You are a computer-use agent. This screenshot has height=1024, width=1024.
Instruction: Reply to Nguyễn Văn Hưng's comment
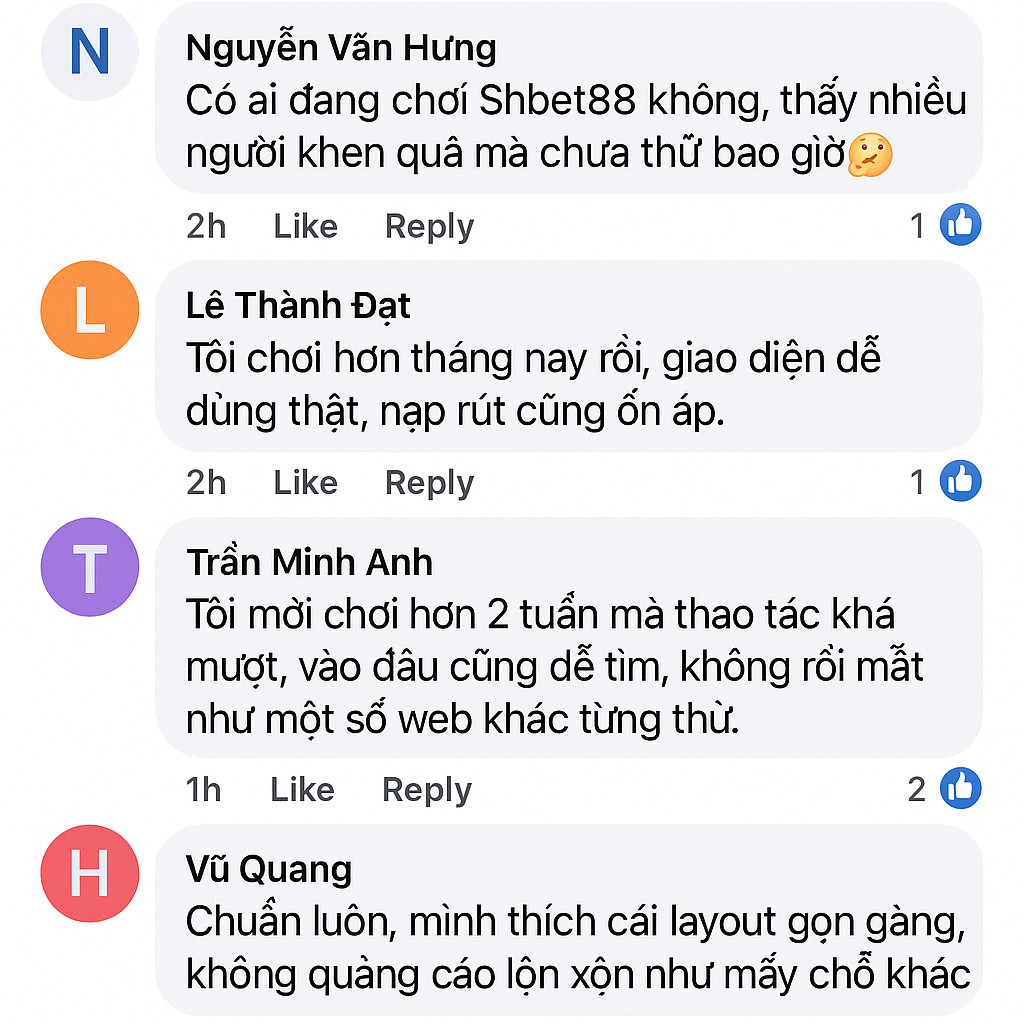click(428, 225)
